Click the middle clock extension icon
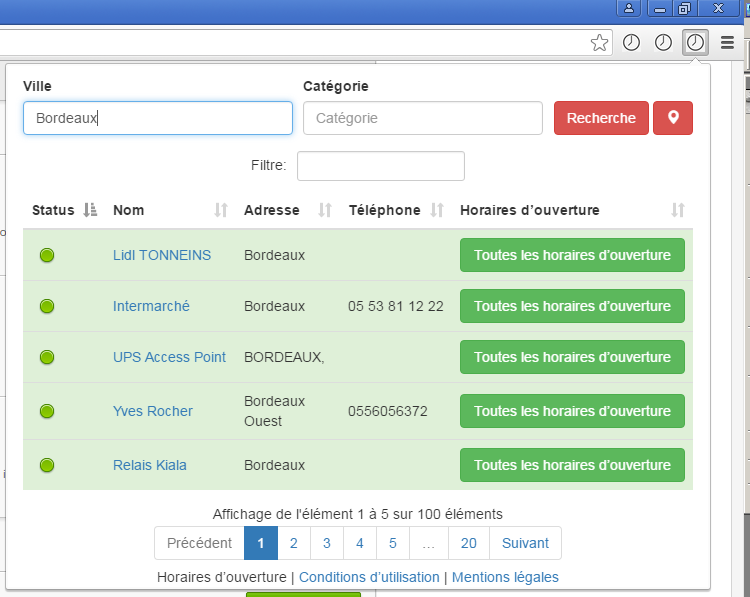This screenshot has height=597, width=750. (x=663, y=42)
